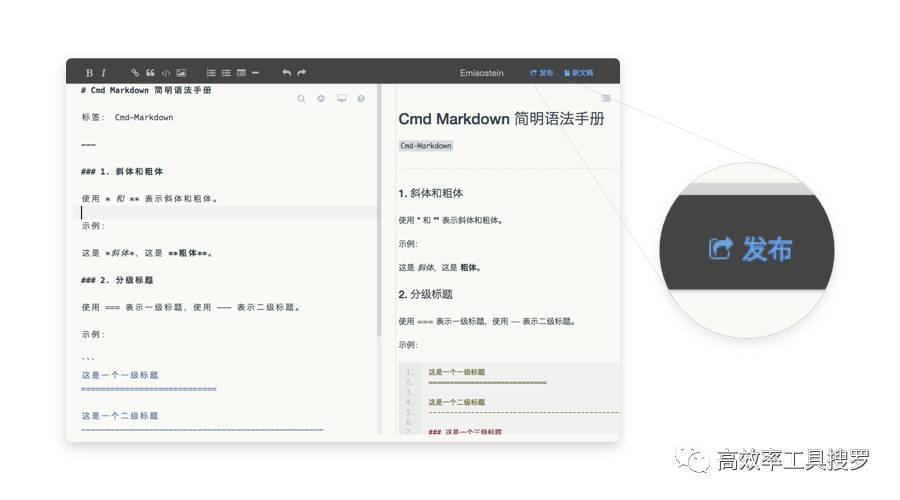
Task: Click the blue '这是一个一级标题' line in the editor
Action: (119, 375)
